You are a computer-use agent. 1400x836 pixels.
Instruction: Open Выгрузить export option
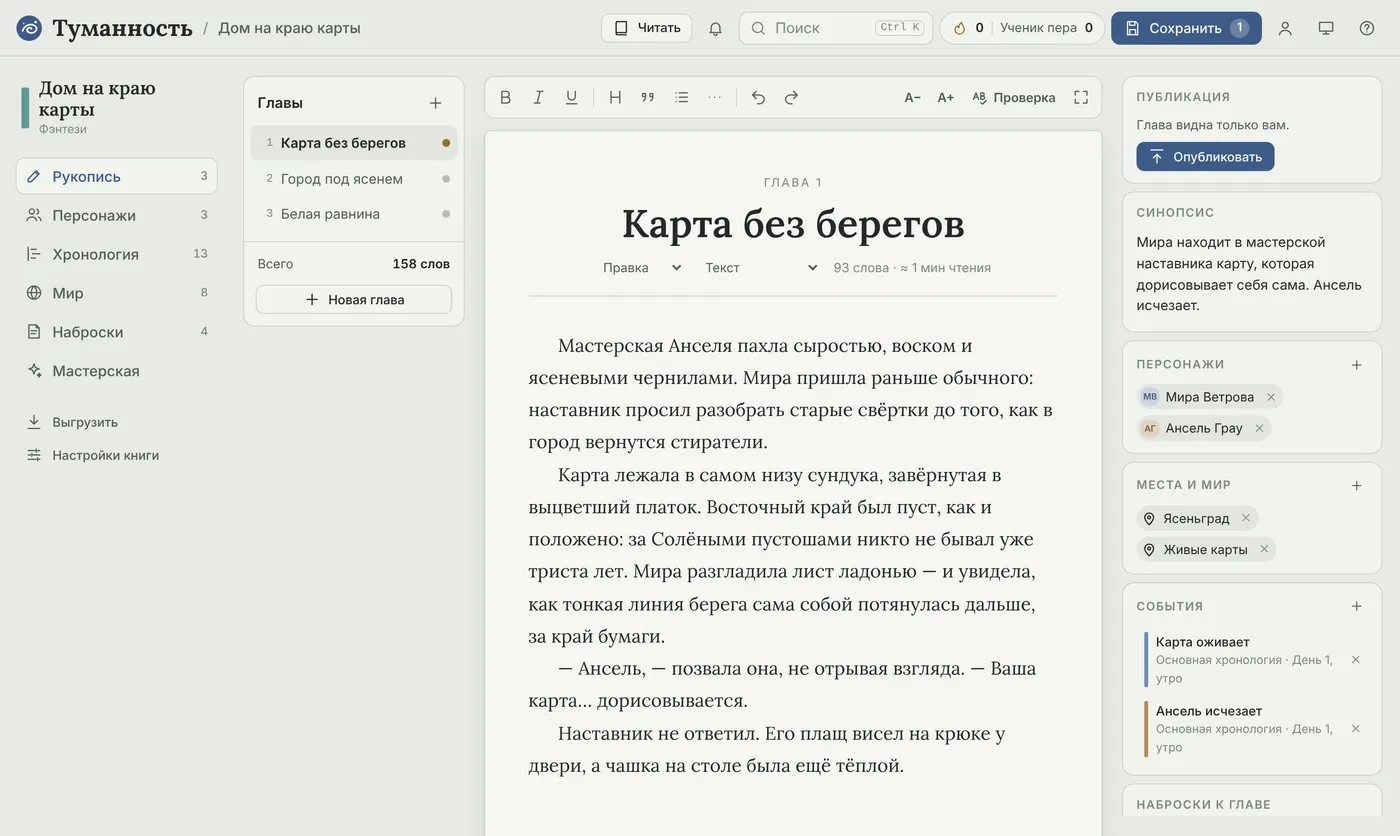(x=116, y=422)
